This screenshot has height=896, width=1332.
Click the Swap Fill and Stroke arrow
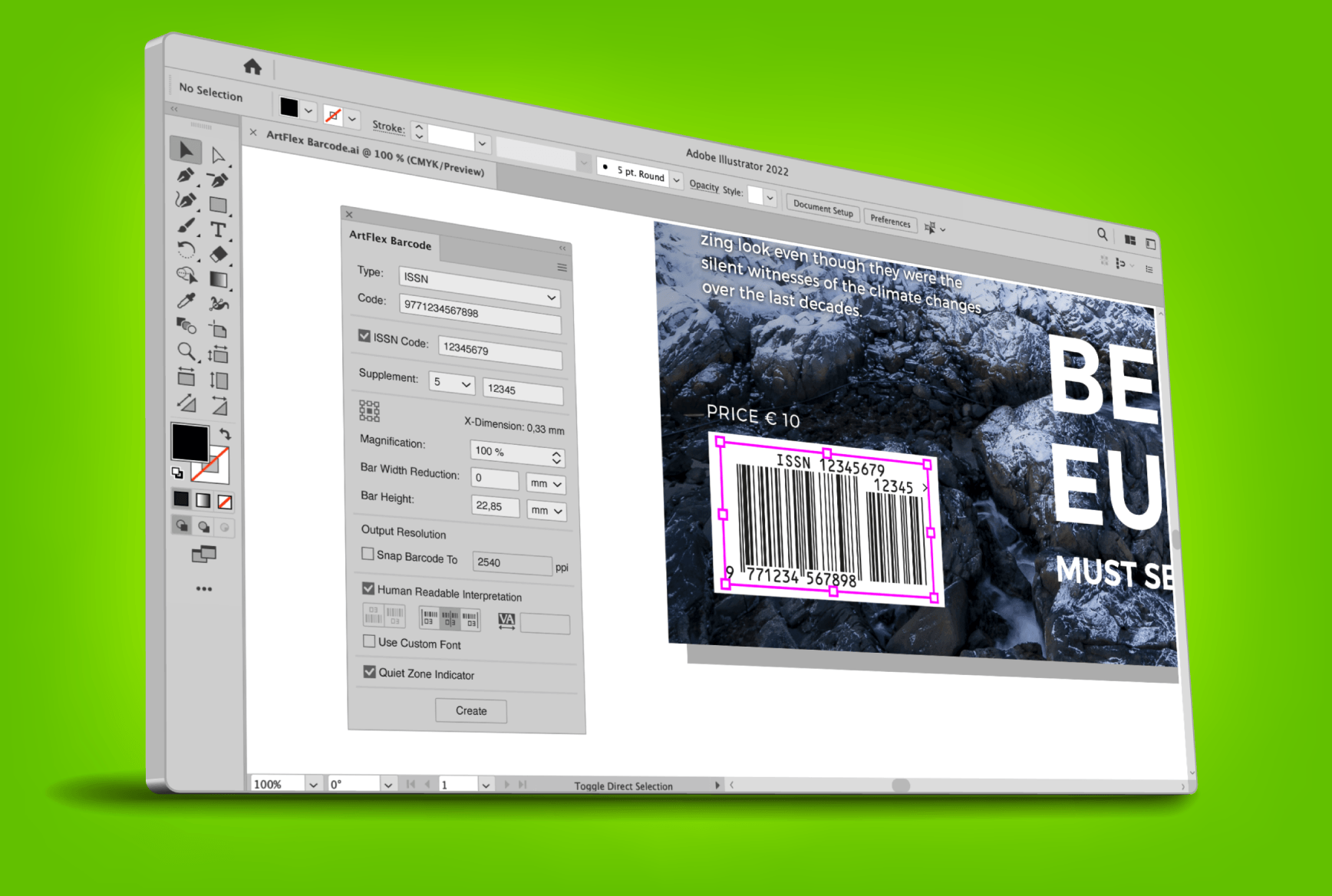click(x=225, y=433)
